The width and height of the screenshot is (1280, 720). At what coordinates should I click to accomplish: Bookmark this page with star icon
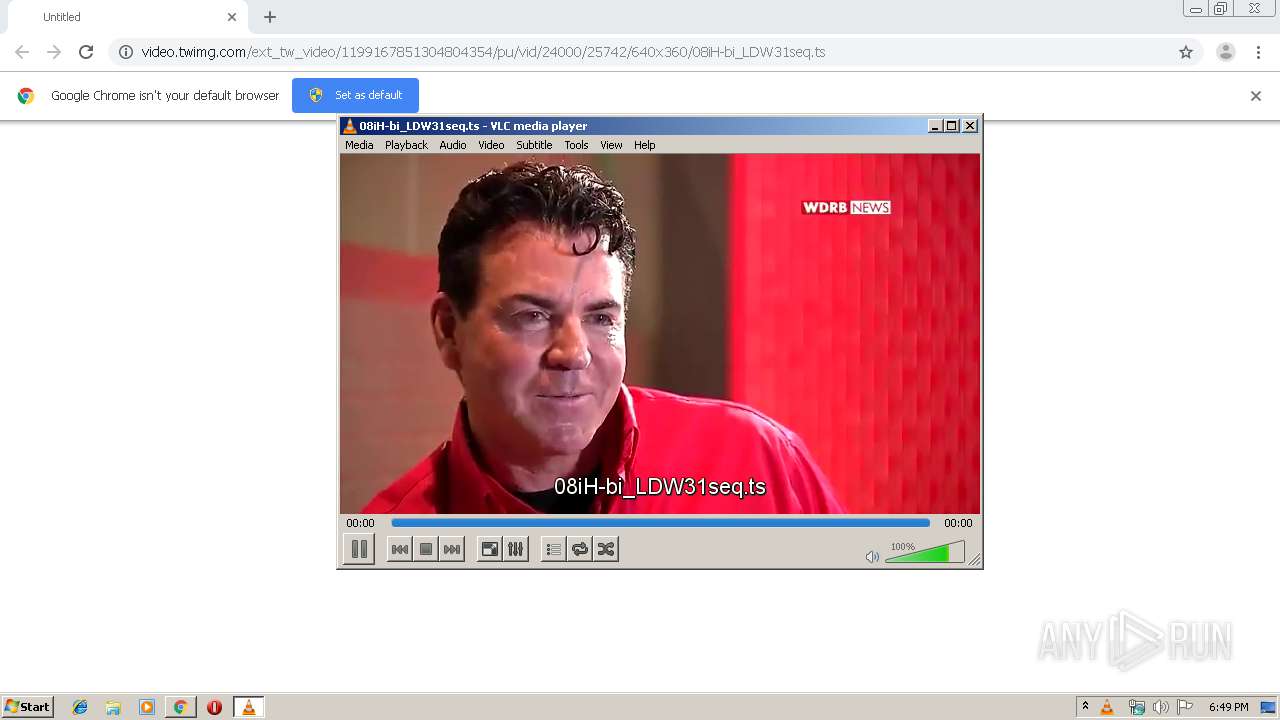[x=1186, y=52]
